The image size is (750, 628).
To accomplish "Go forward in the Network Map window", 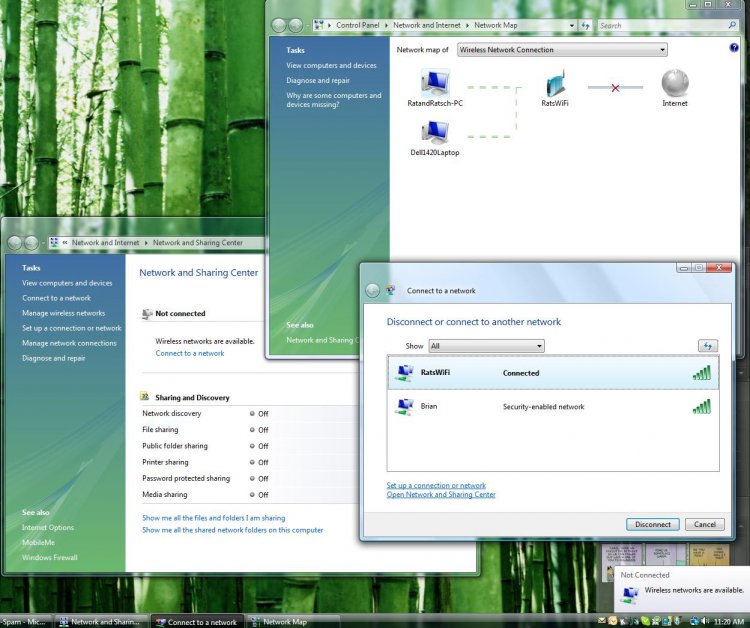I will pyautogui.click(x=295, y=25).
